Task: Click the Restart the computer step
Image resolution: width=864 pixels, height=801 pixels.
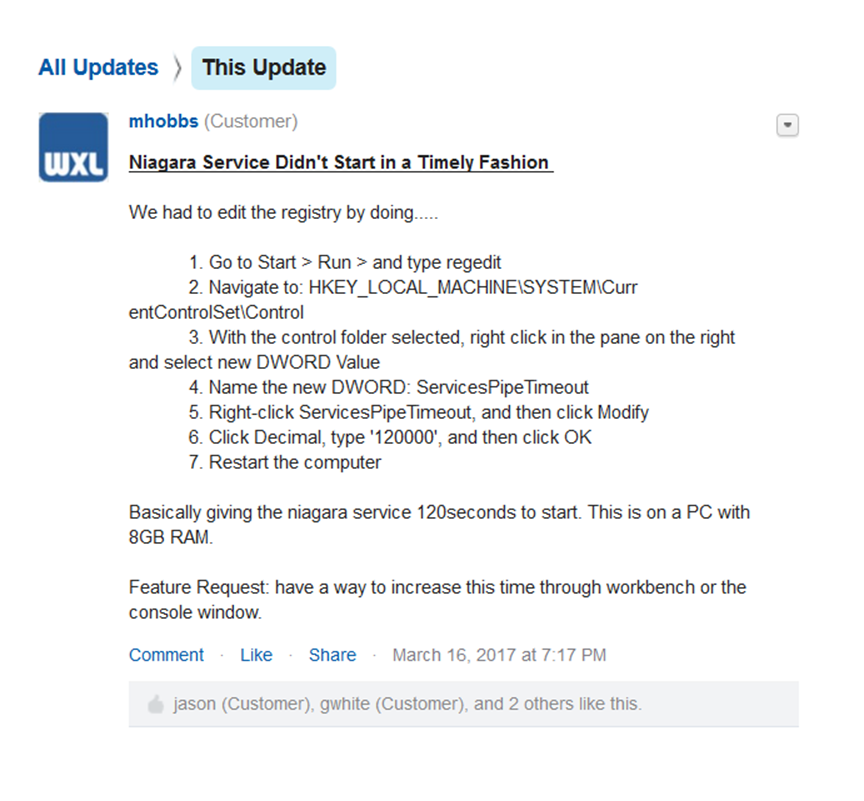Action: pyautogui.click(x=284, y=462)
